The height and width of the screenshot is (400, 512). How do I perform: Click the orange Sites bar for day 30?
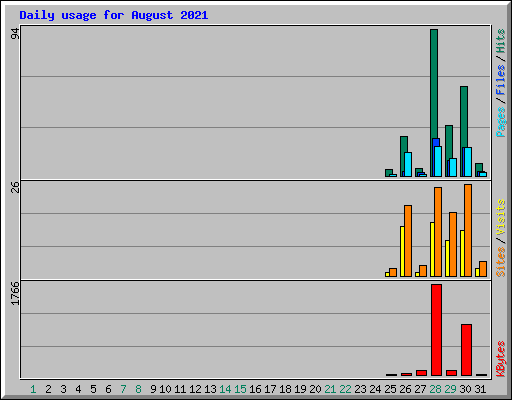pyautogui.click(x=468, y=230)
